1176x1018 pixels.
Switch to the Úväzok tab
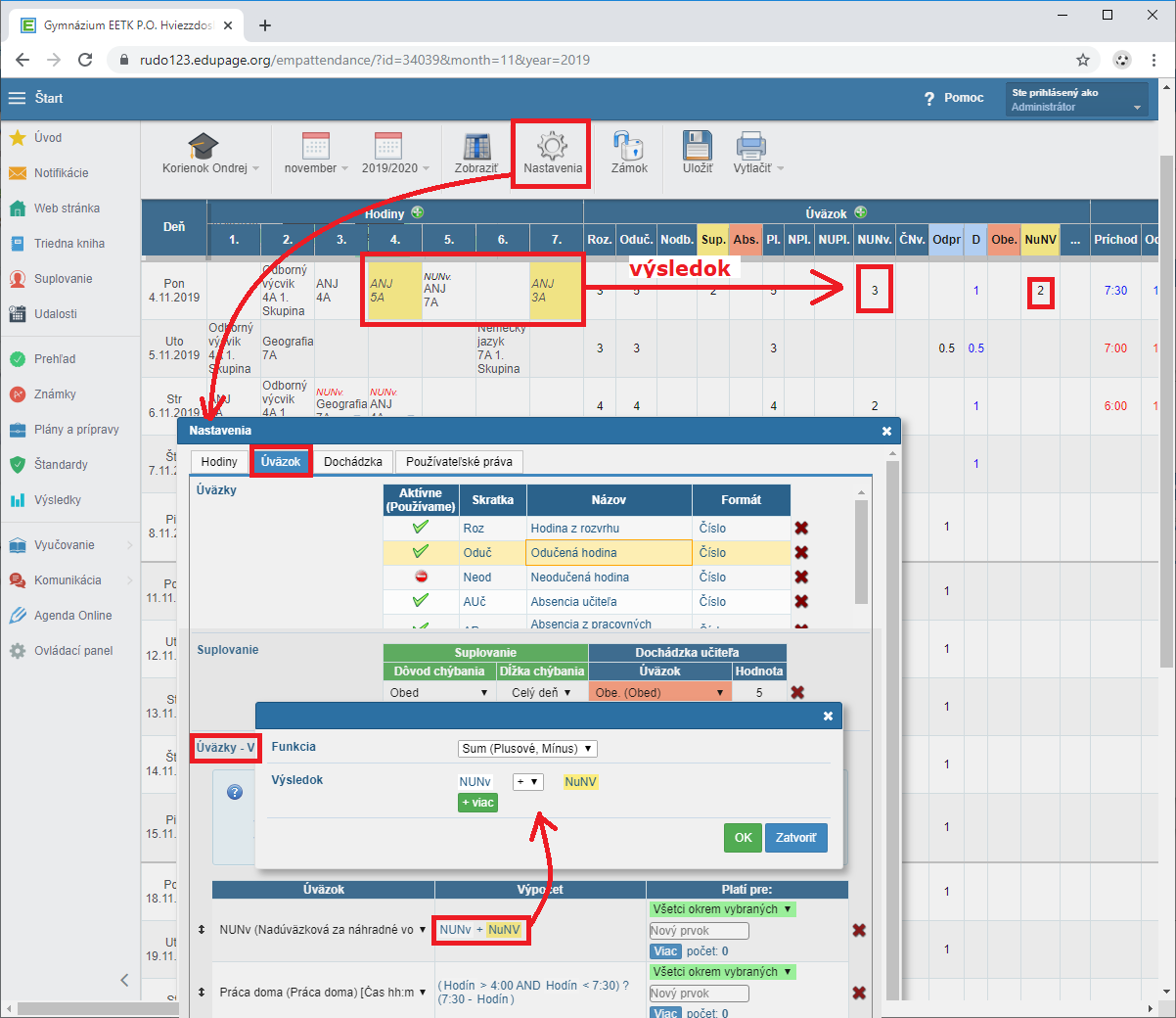[x=281, y=462]
